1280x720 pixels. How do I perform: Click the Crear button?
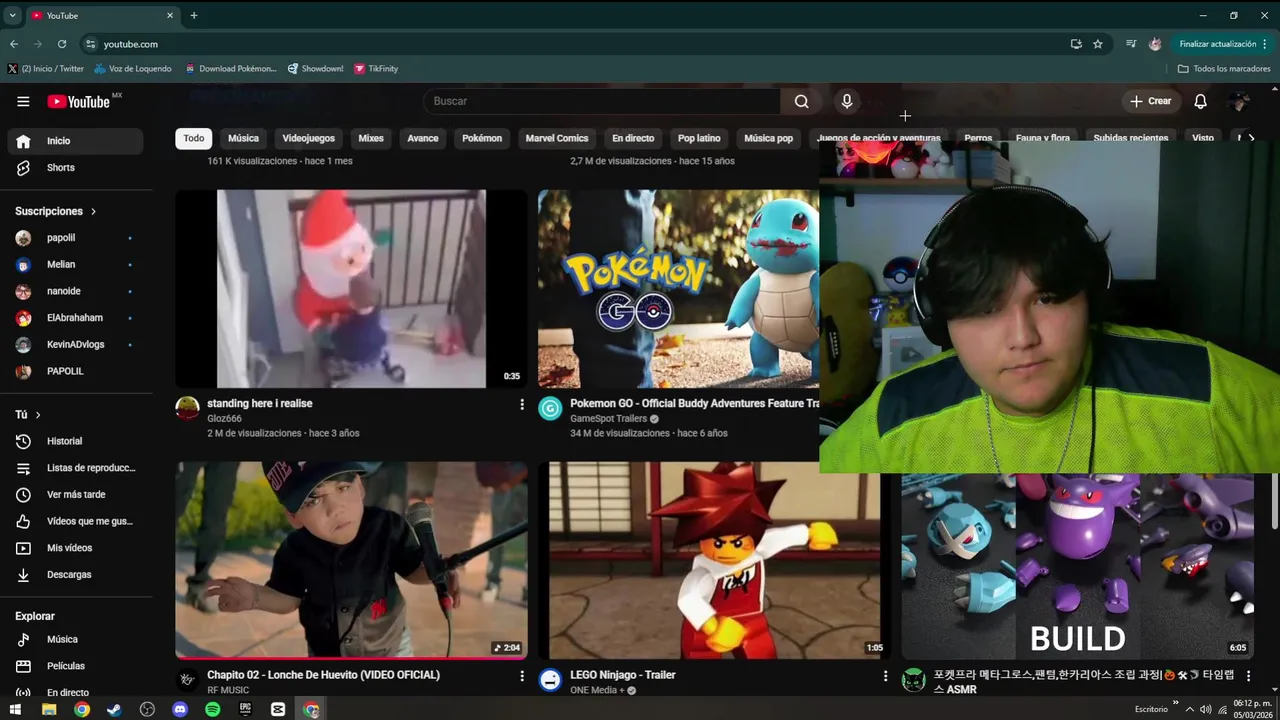click(1150, 101)
